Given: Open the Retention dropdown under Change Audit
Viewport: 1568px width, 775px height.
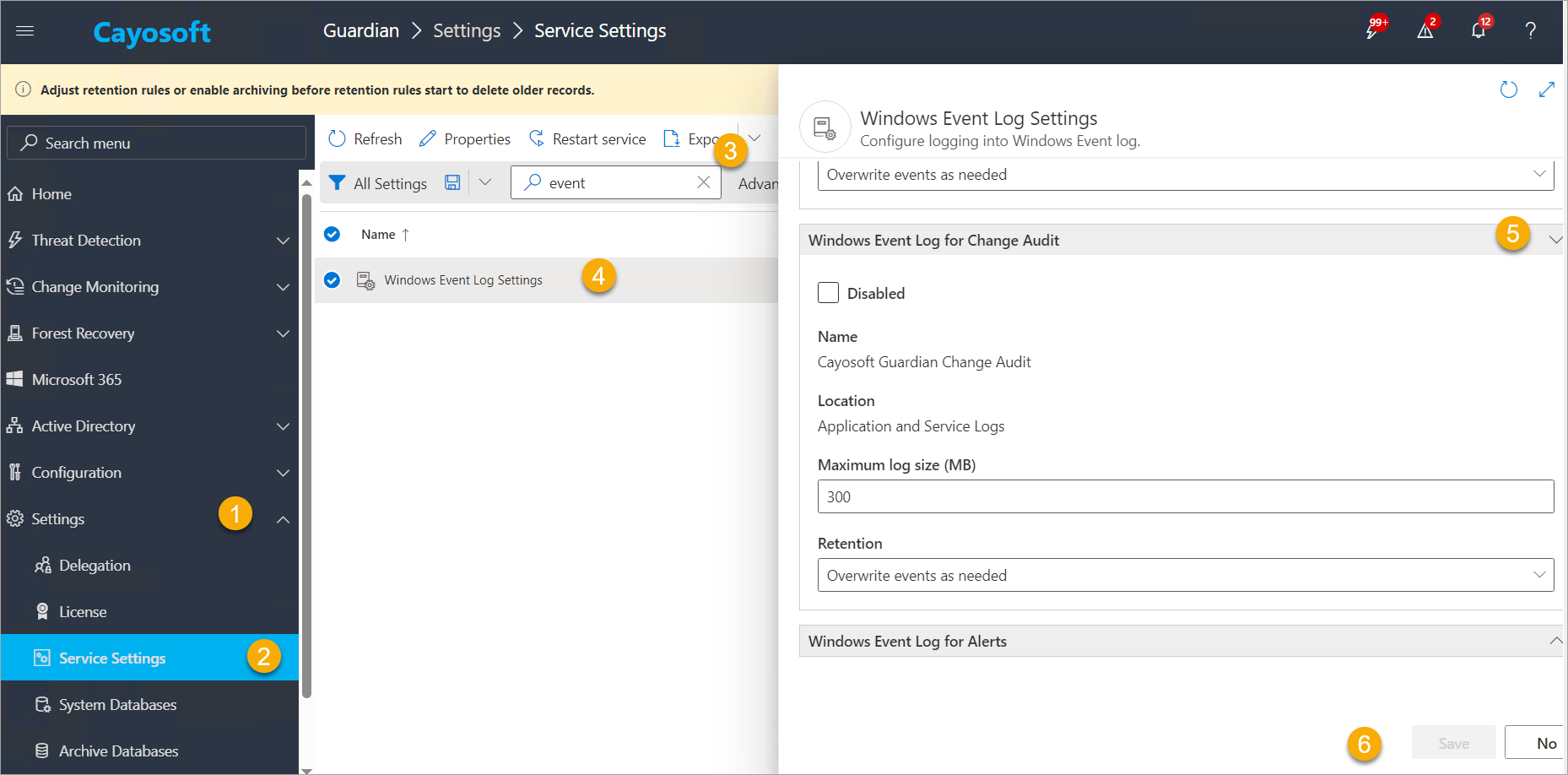Looking at the screenshot, I should (1185, 575).
